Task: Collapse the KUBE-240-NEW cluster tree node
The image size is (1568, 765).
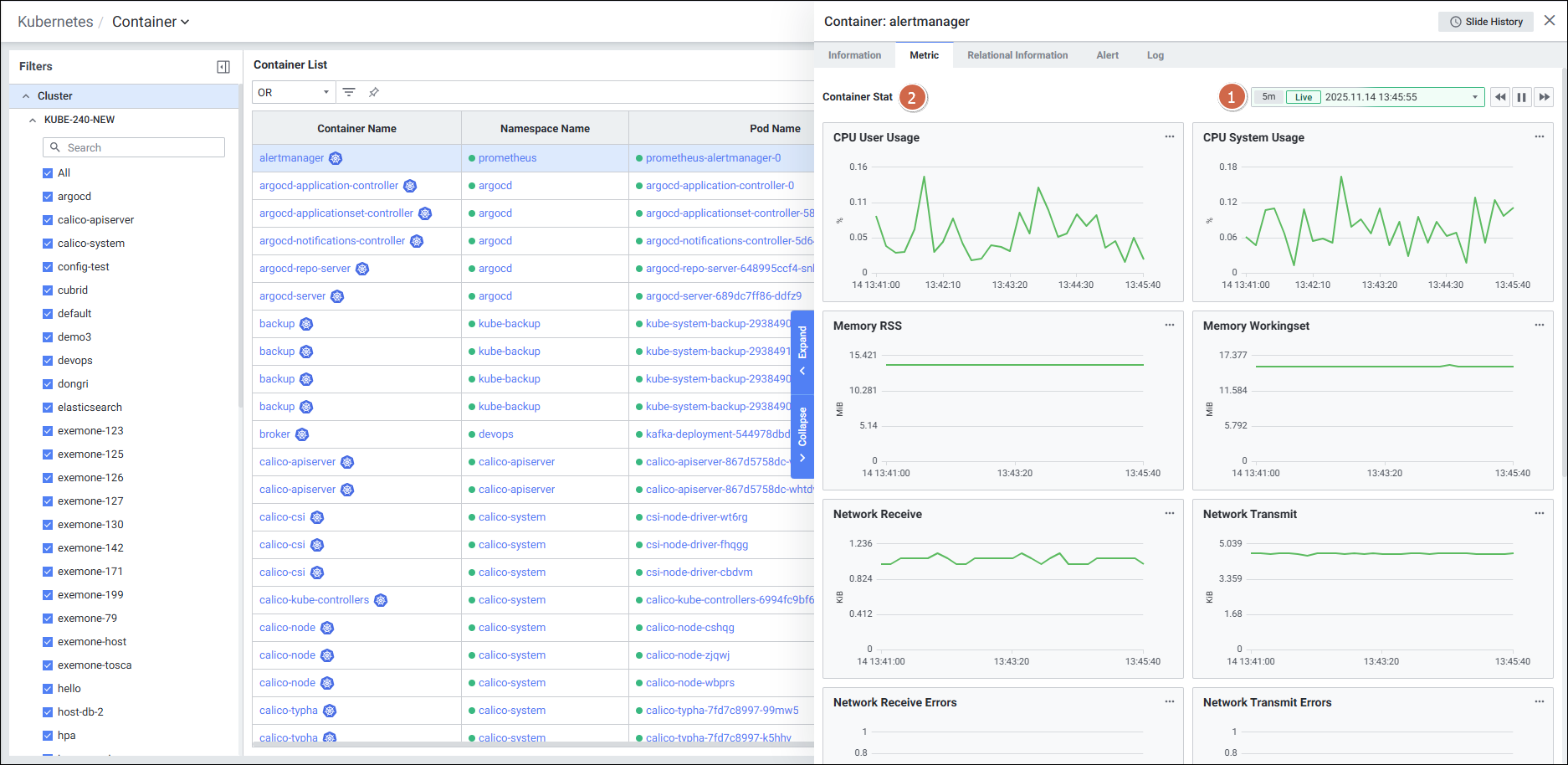Action: pyautogui.click(x=33, y=120)
